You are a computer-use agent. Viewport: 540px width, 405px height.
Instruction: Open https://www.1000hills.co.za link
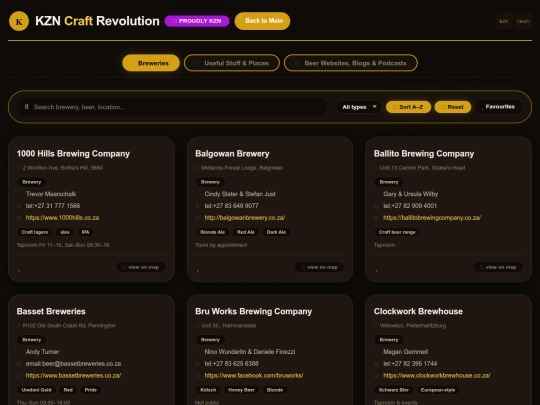(x=62, y=218)
